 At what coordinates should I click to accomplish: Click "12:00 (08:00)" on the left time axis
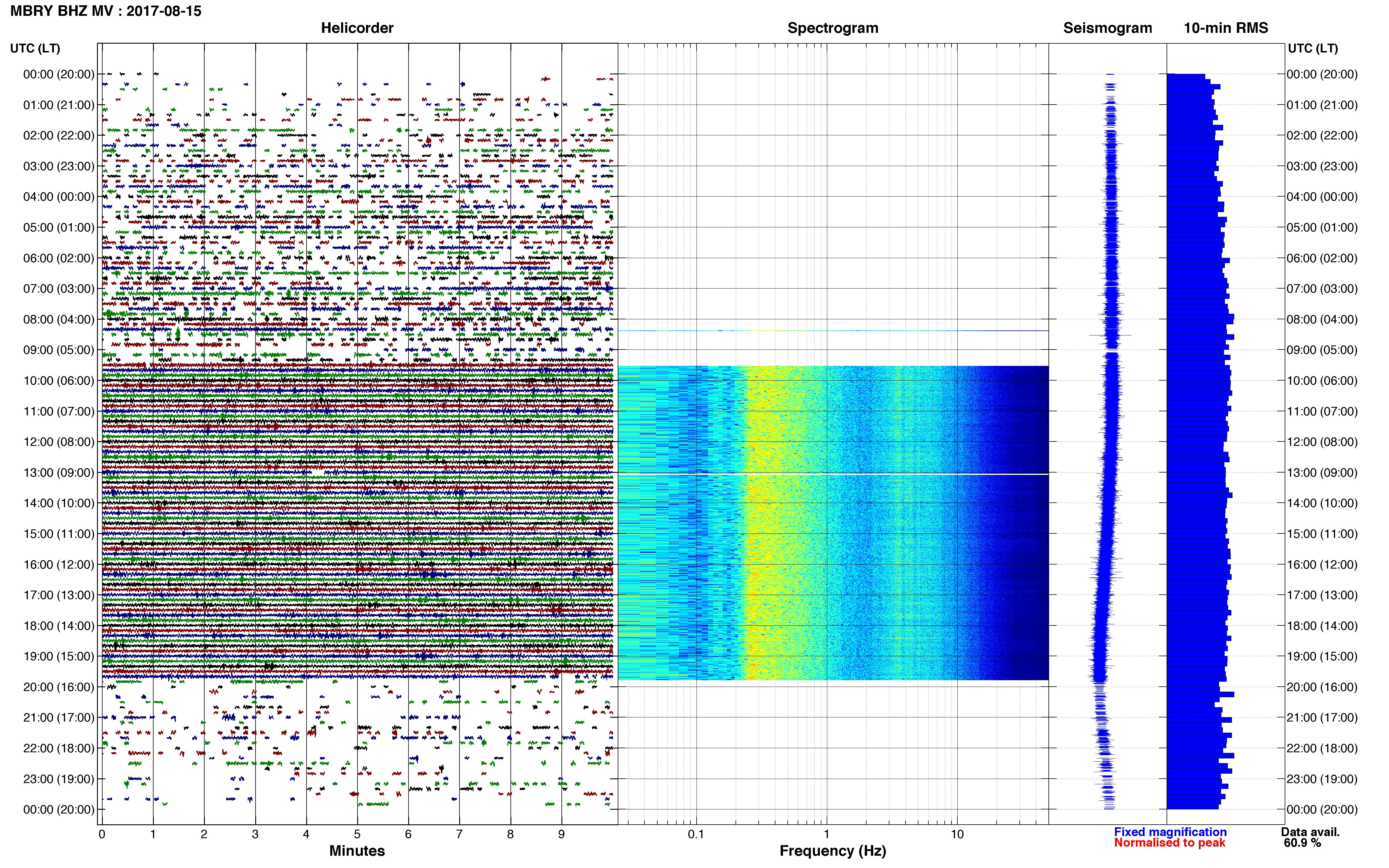click(x=59, y=442)
